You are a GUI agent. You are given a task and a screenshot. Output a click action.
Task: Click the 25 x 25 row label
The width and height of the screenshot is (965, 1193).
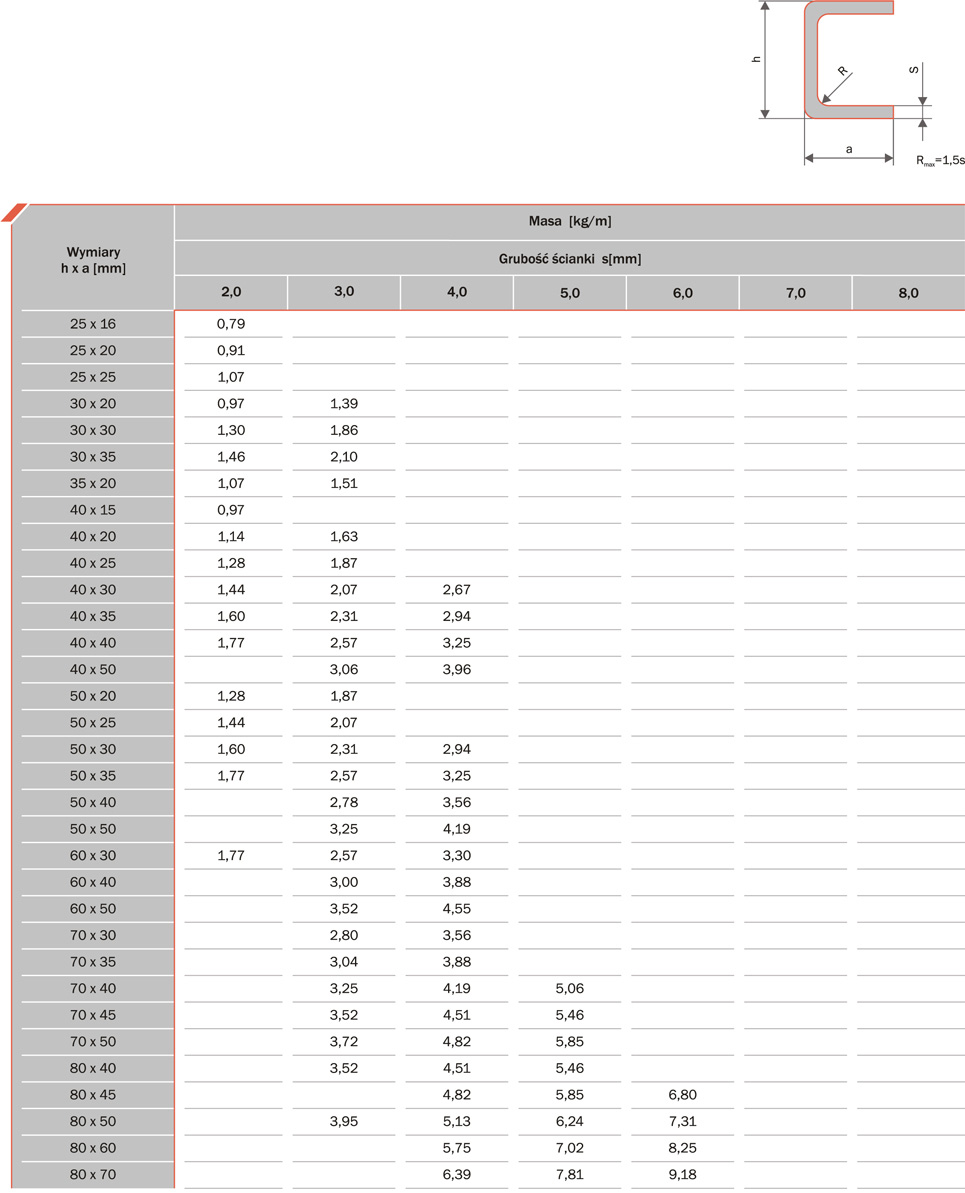(x=93, y=377)
